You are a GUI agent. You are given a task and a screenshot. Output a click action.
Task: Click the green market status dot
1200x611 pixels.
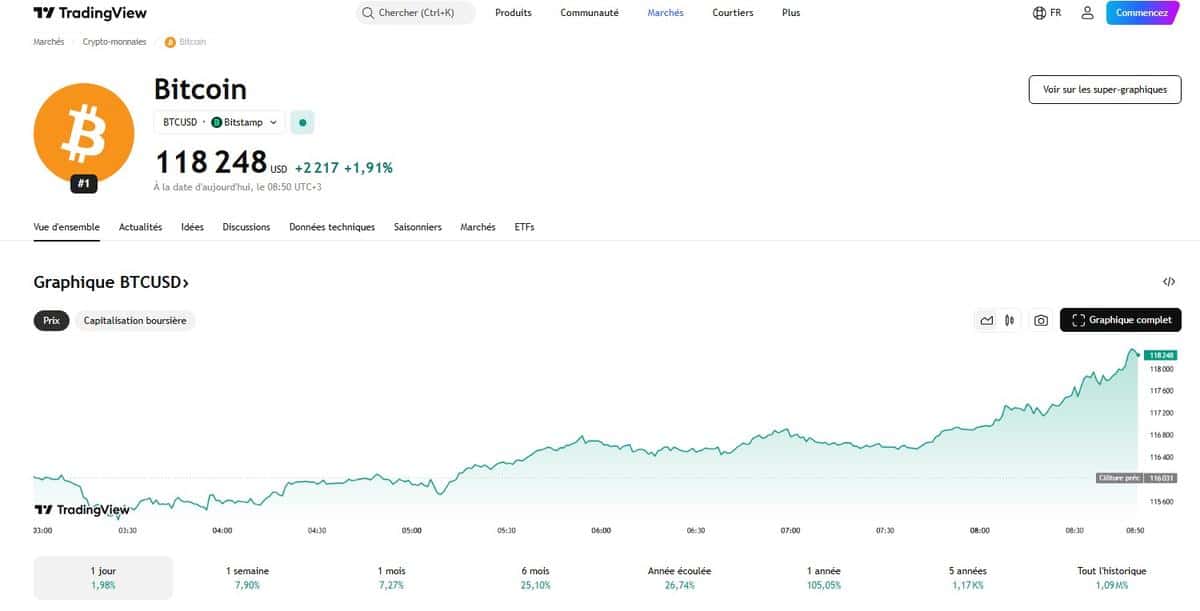[x=303, y=122]
